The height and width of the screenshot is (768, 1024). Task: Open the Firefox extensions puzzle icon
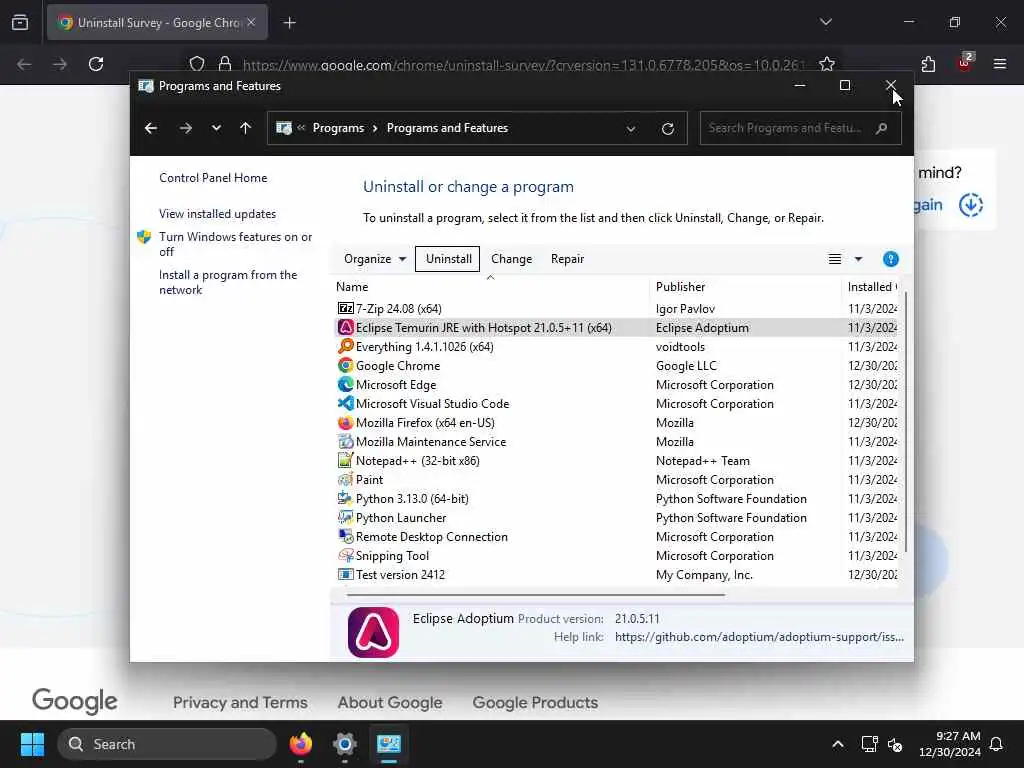(x=928, y=64)
